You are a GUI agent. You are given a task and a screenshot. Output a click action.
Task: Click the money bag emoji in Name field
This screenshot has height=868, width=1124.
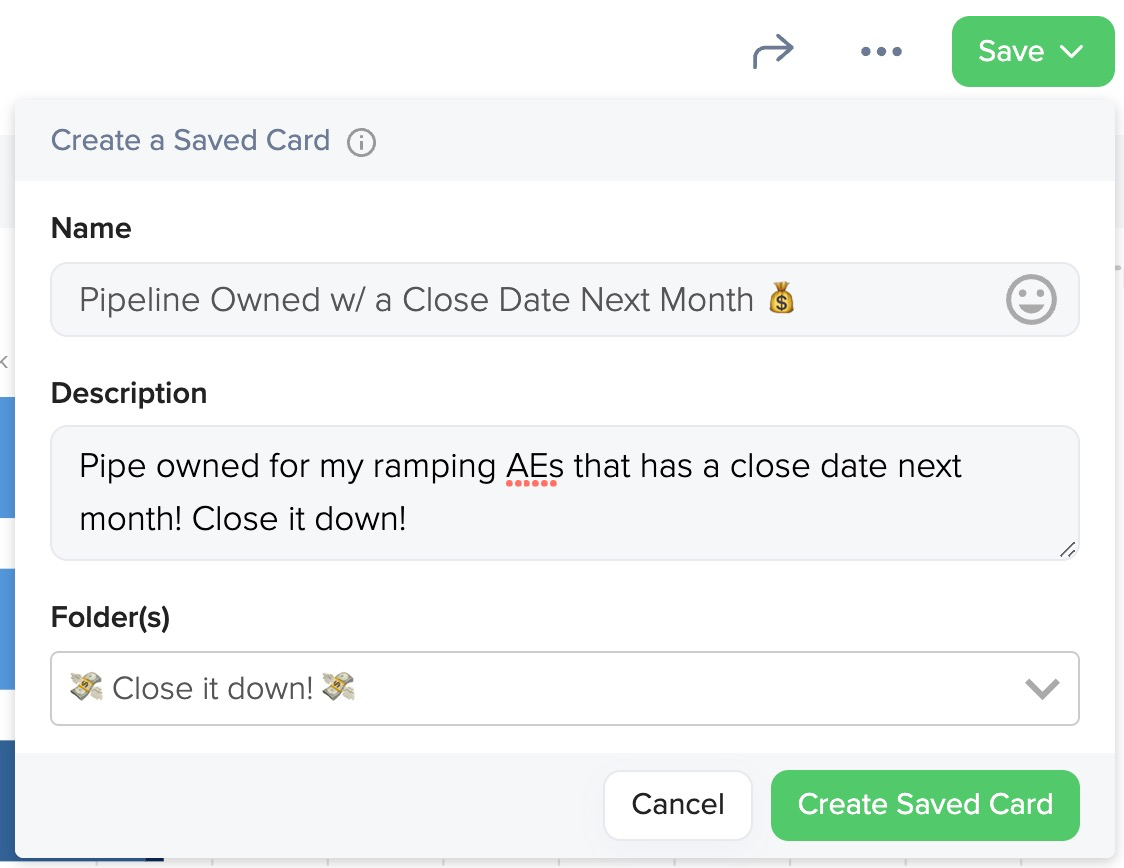coord(781,297)
